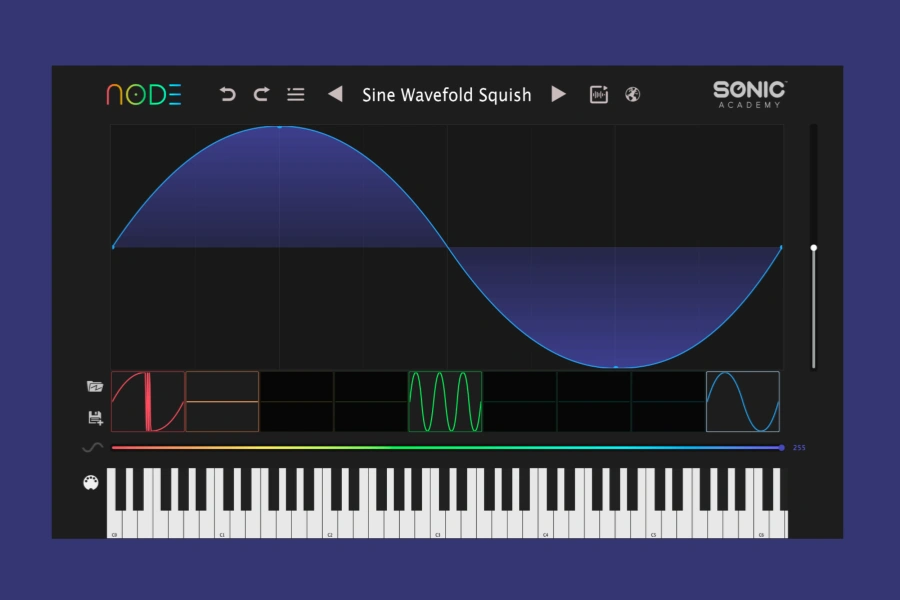Click the waveform trough node point

pyautogui.click(x=616, y=367)
